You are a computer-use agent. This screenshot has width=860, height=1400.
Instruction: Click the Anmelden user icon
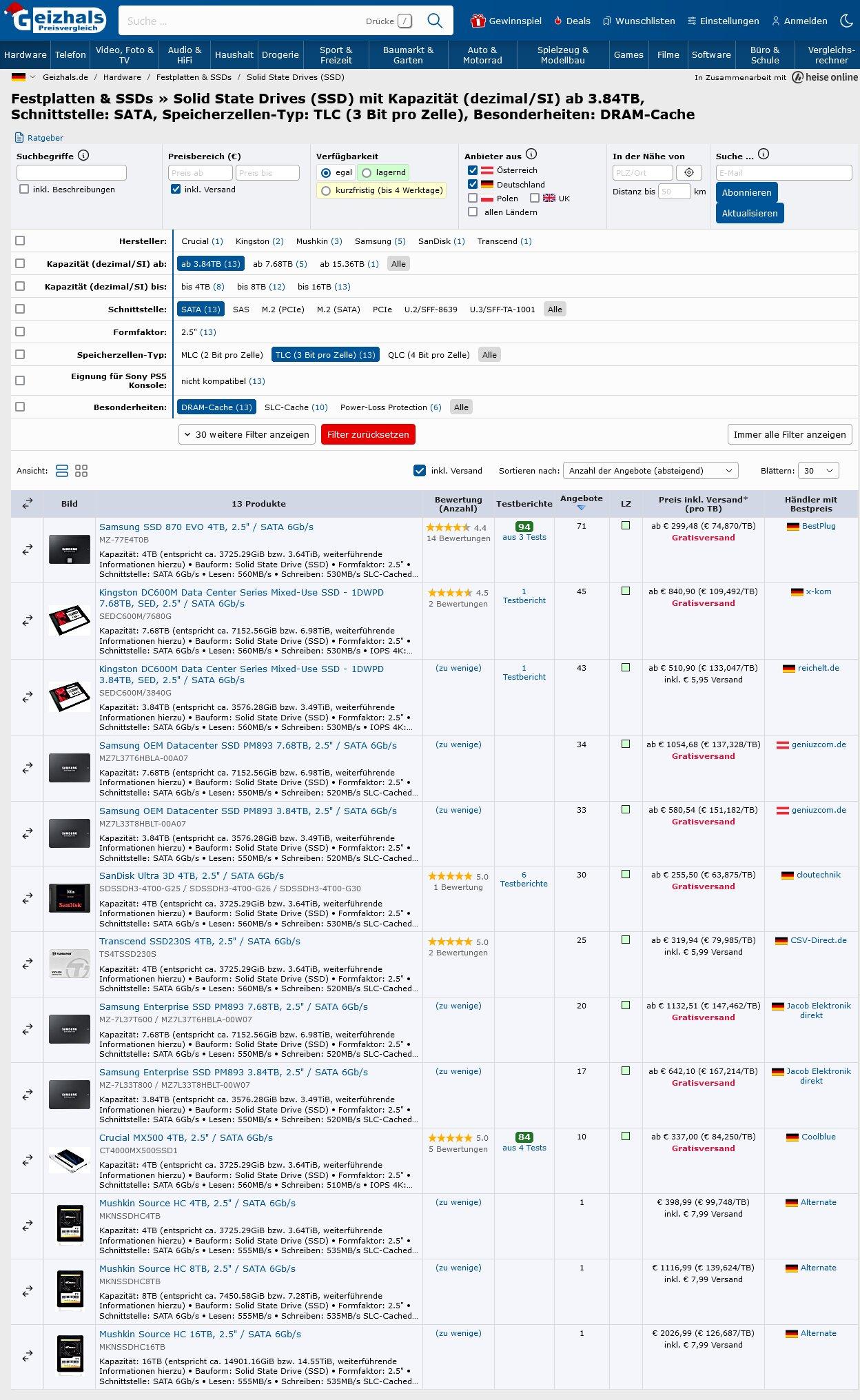pos(776,21)
